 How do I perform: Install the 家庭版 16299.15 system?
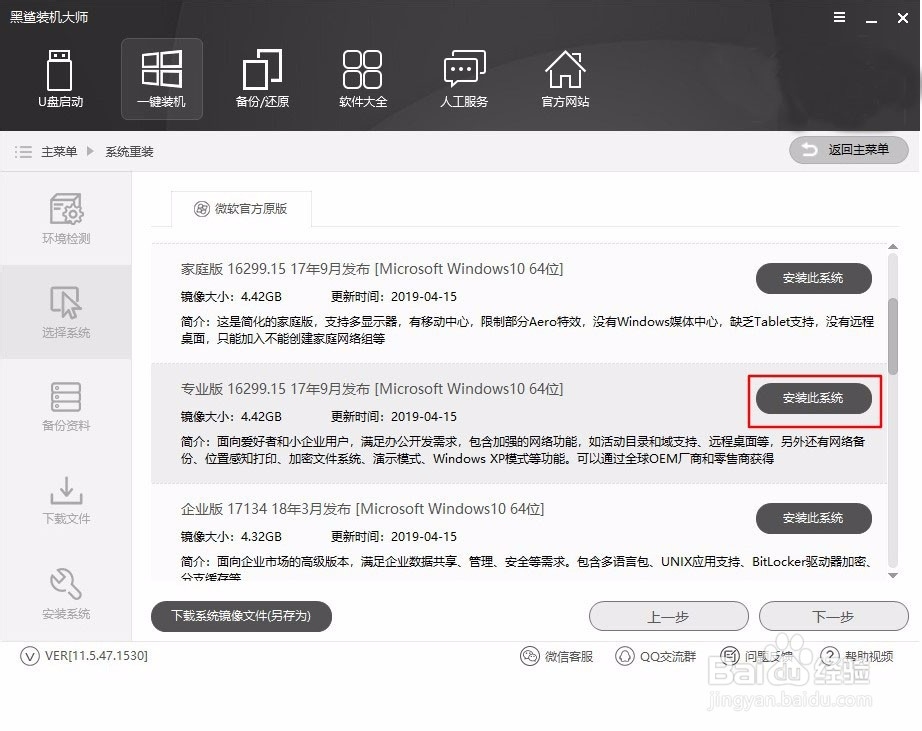813,278
